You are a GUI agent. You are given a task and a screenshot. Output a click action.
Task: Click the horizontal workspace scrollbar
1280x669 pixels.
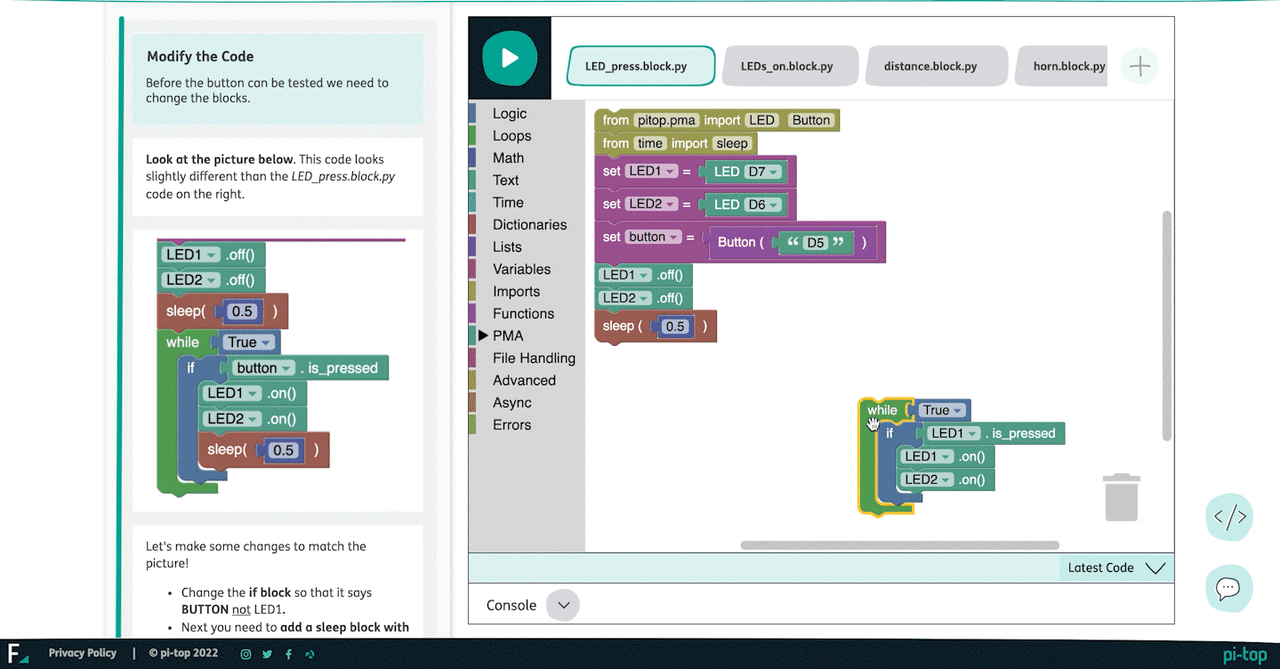[x=899, y=545]
